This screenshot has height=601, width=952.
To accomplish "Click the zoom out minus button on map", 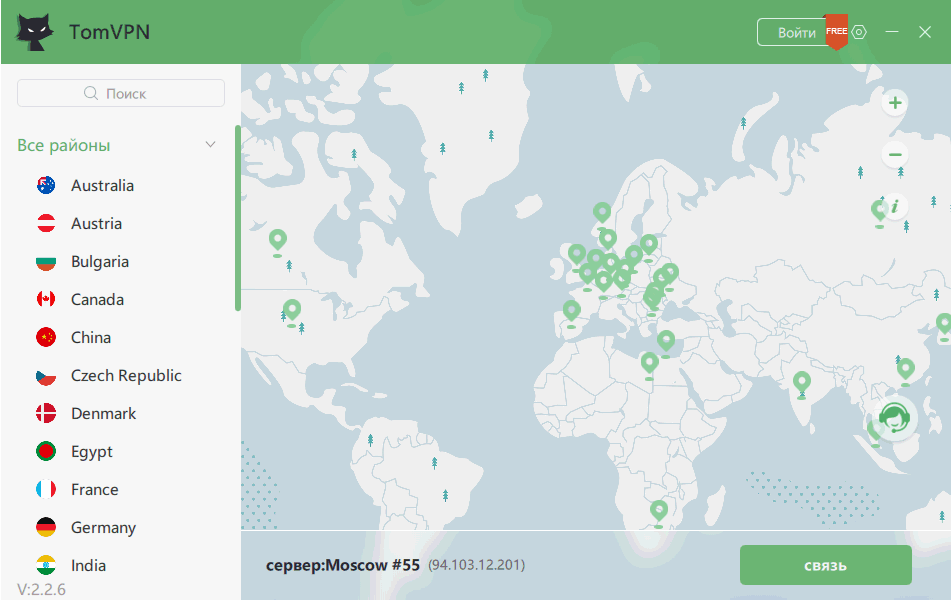I will click(x=895, y=155).
